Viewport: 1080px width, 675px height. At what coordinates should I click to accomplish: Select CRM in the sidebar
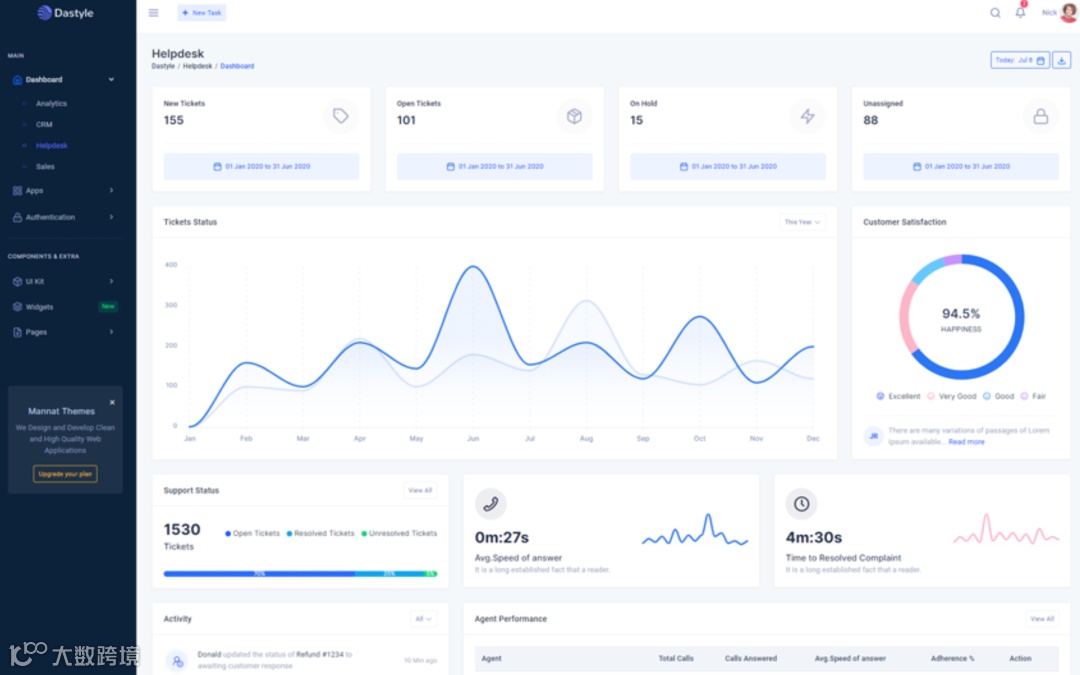point(44,125)
